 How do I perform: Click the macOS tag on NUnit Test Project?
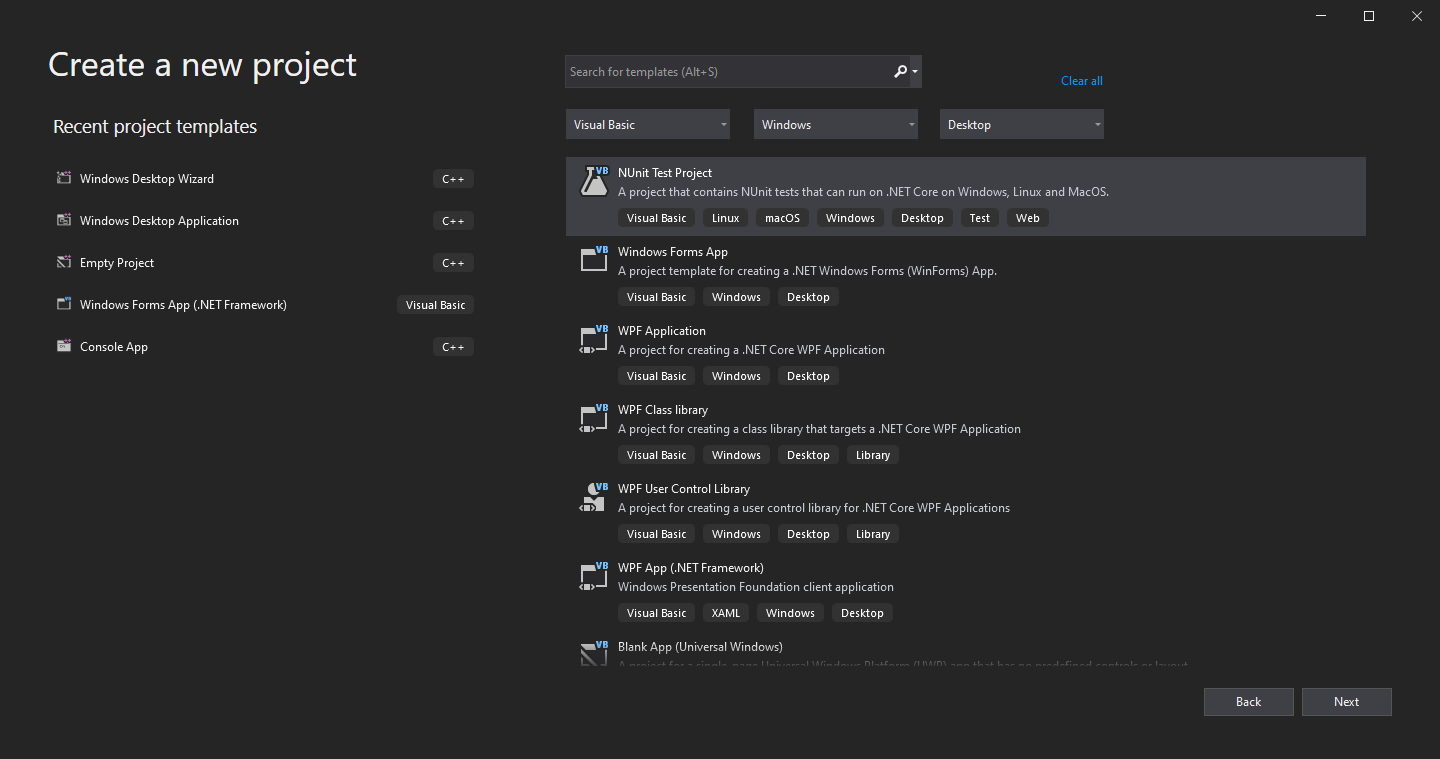tap(783, 218)
